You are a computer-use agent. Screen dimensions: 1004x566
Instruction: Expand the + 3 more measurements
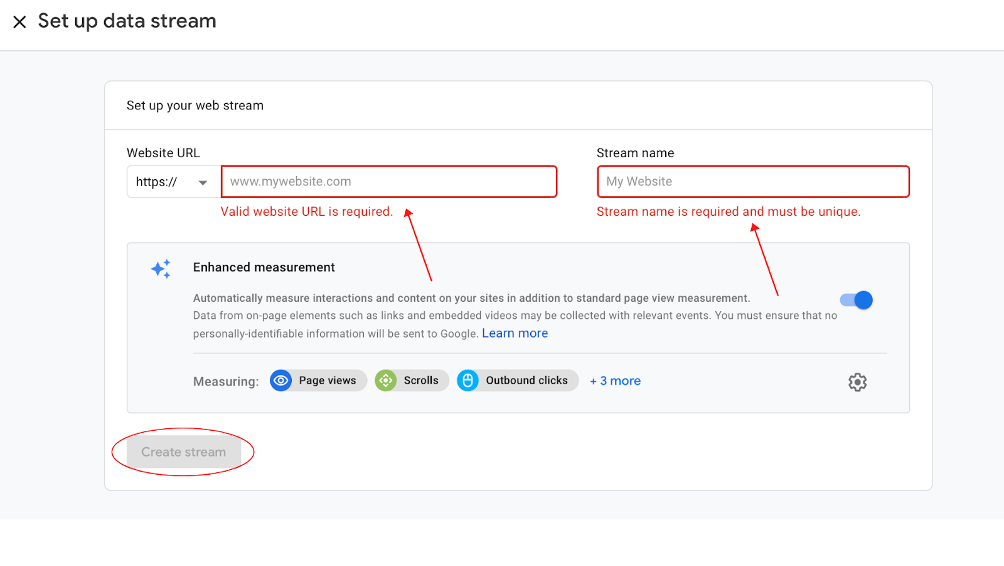pos(615,381)
